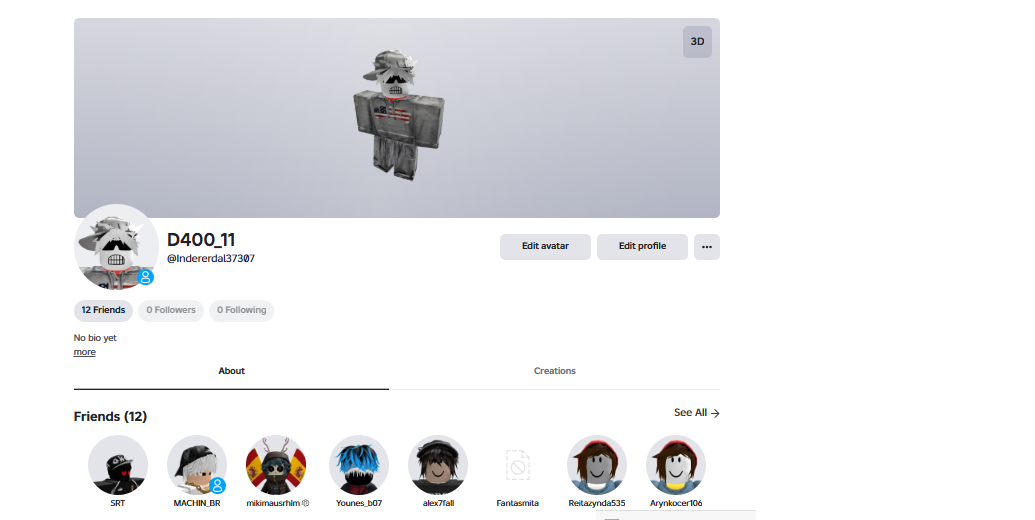Open the three-dots more options menu
Image resolution: width=1035 pixels, height=520 pixels.
[706, 247]
